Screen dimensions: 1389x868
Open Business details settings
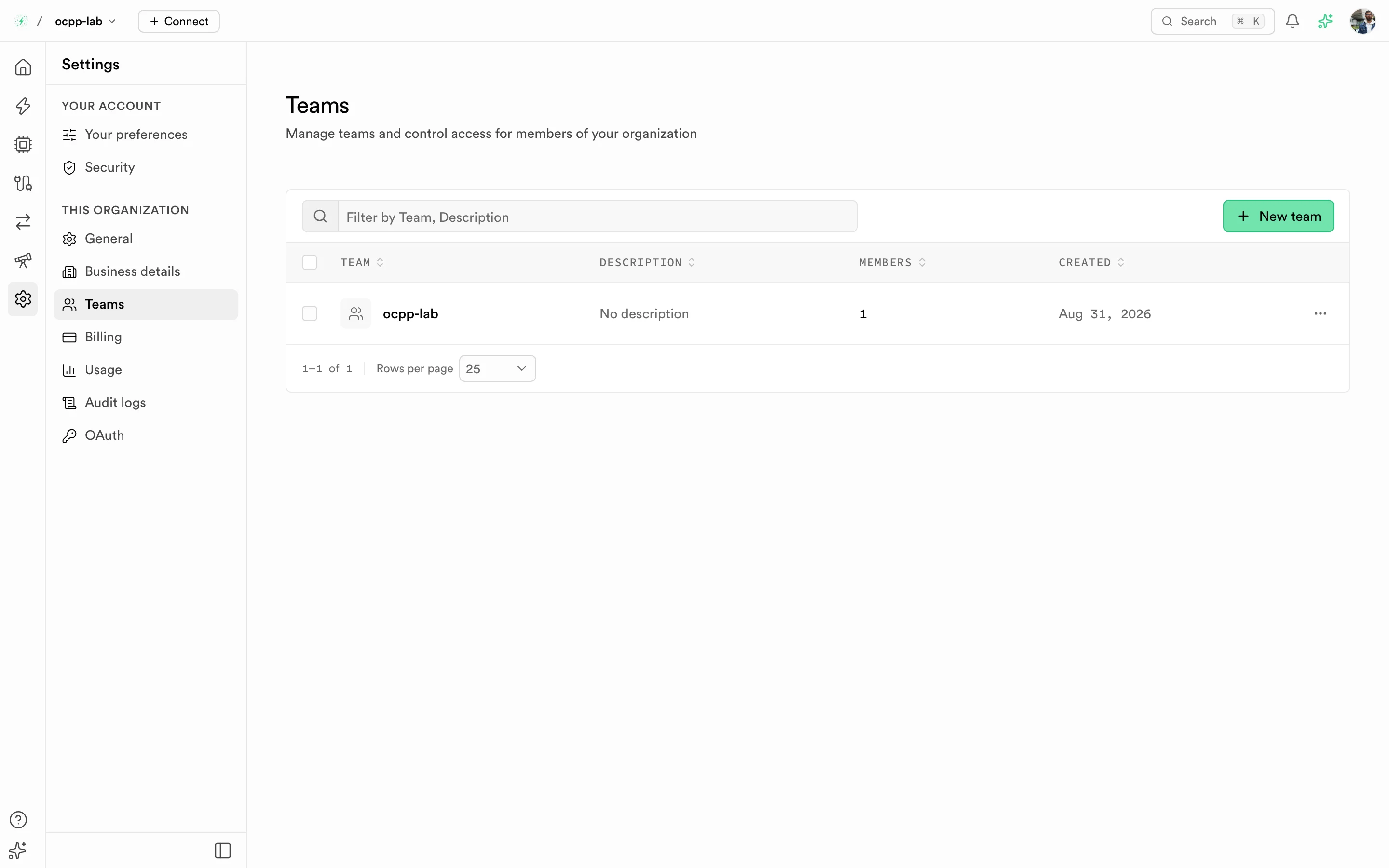pyautogui.click(x=146, y=271)
